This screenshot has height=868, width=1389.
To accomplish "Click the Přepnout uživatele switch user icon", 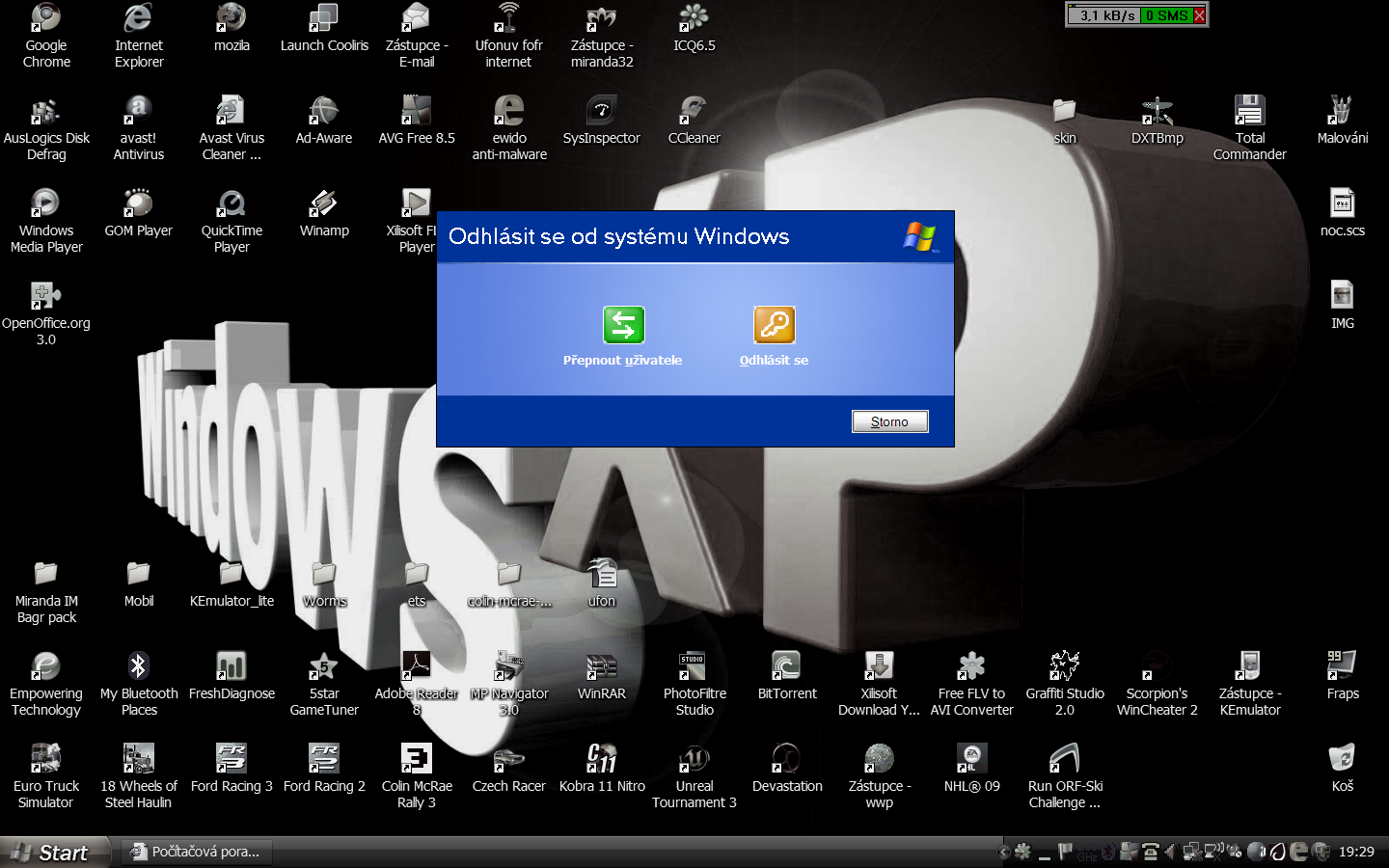I will coord(623,325).
